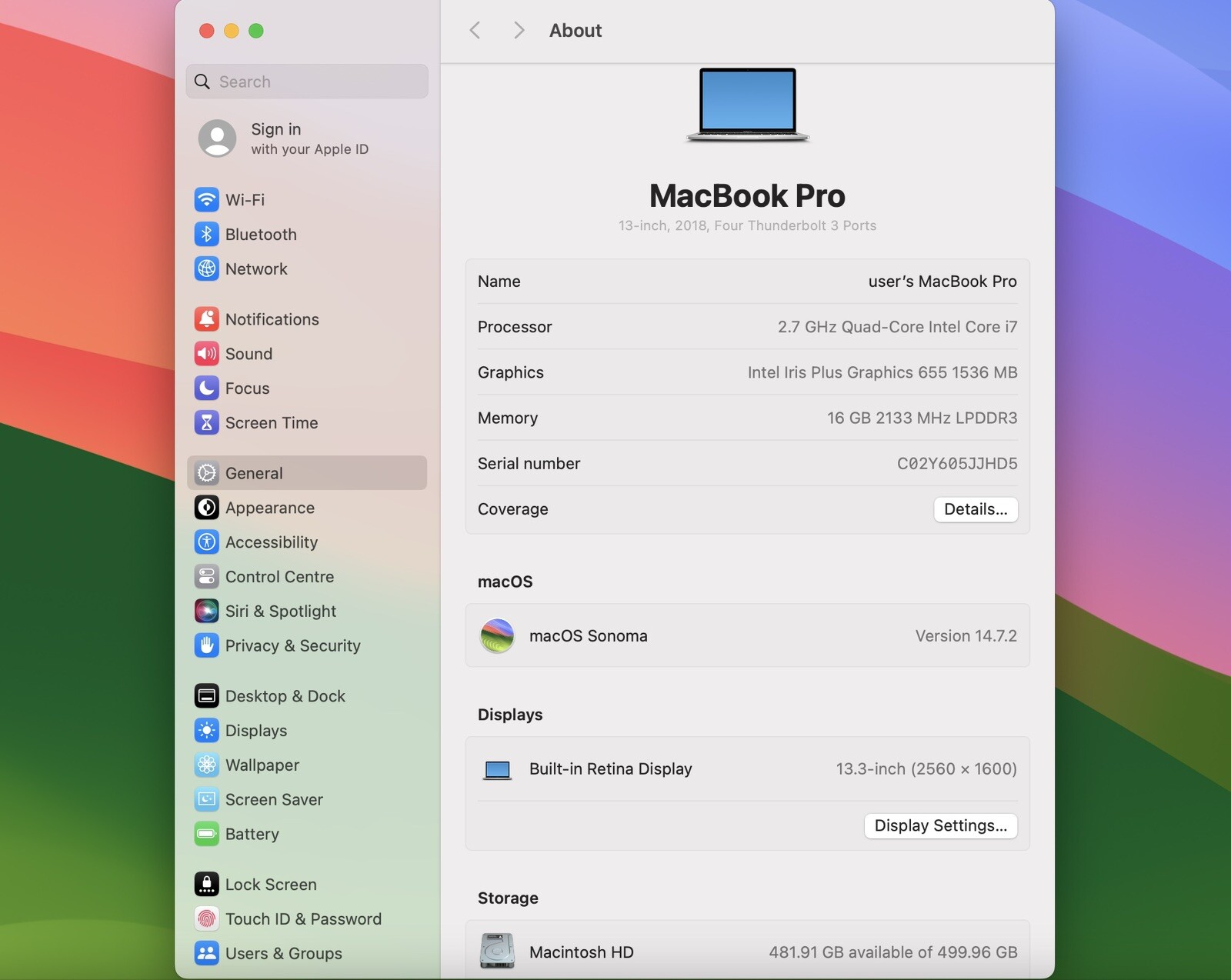Click the Desktop & Dock icon
Screen dimensions: 1231x980
click(206, 696)
